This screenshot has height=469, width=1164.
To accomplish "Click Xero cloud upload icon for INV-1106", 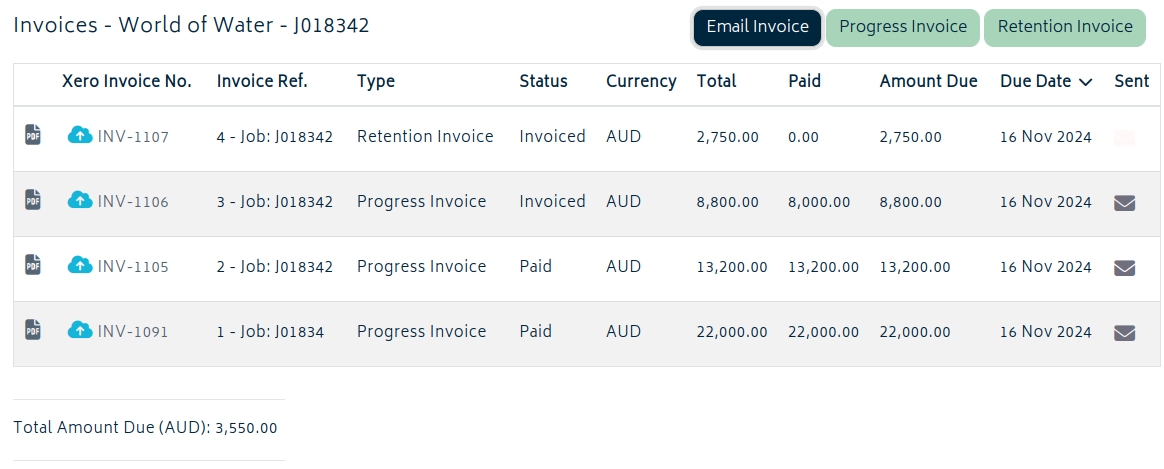I will (x=80, y=200).
